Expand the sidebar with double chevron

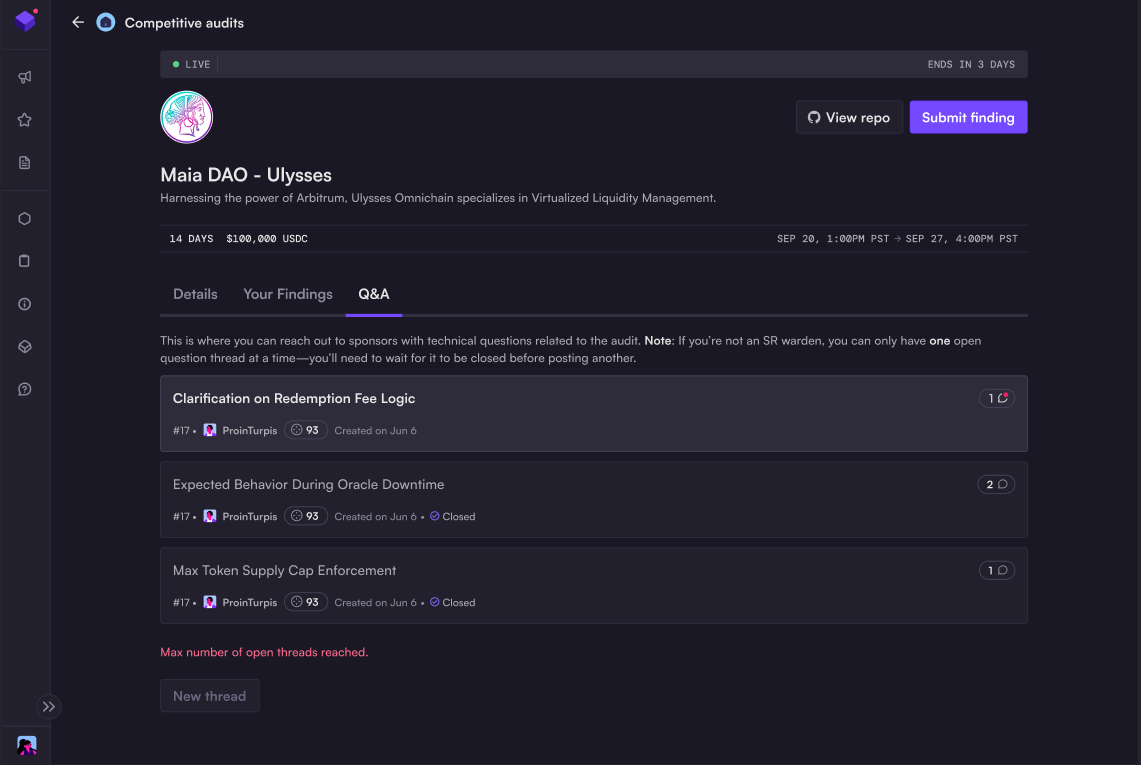tap(49, 706)
